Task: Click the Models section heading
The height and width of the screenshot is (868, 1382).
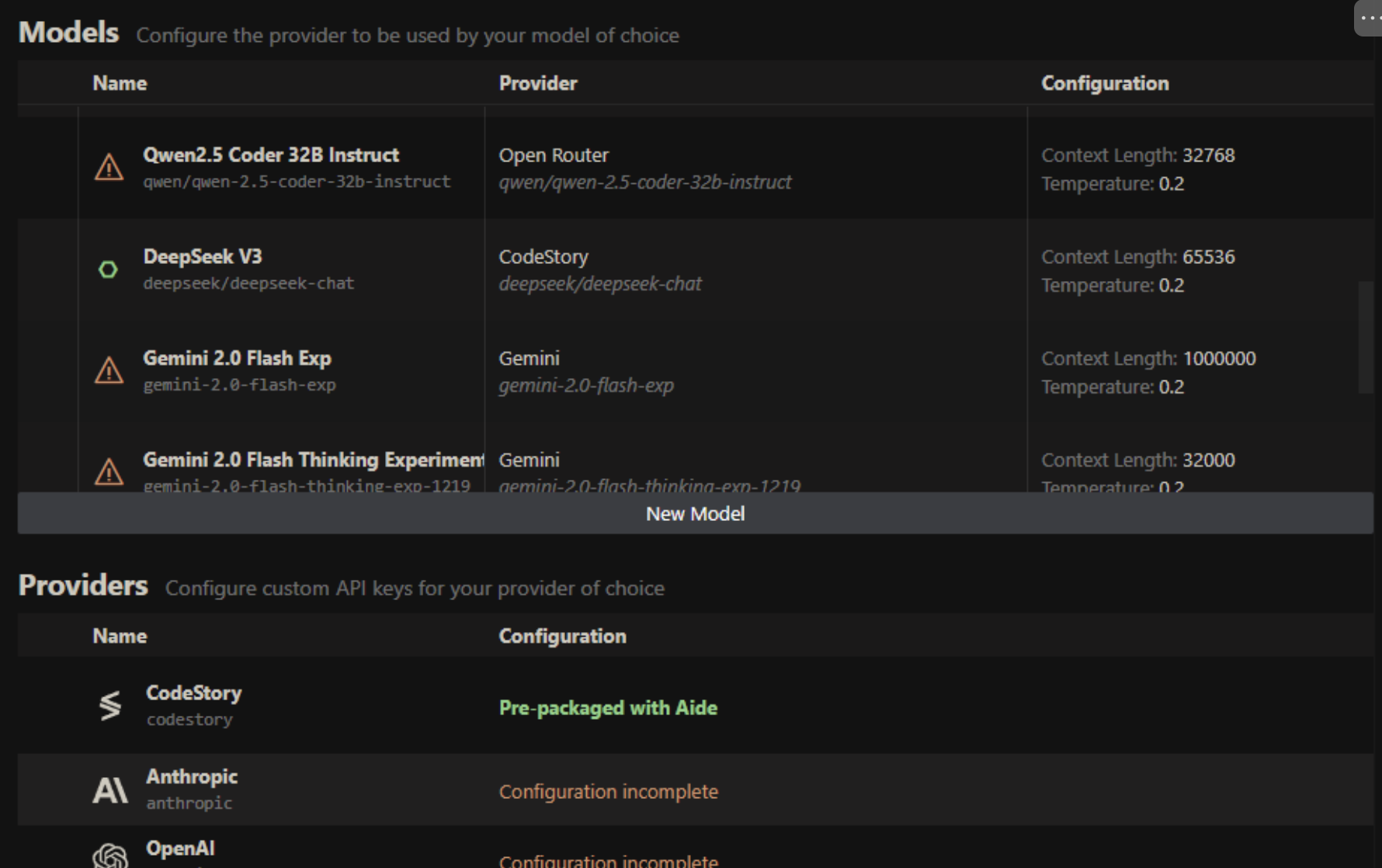Action: [68, 33]
